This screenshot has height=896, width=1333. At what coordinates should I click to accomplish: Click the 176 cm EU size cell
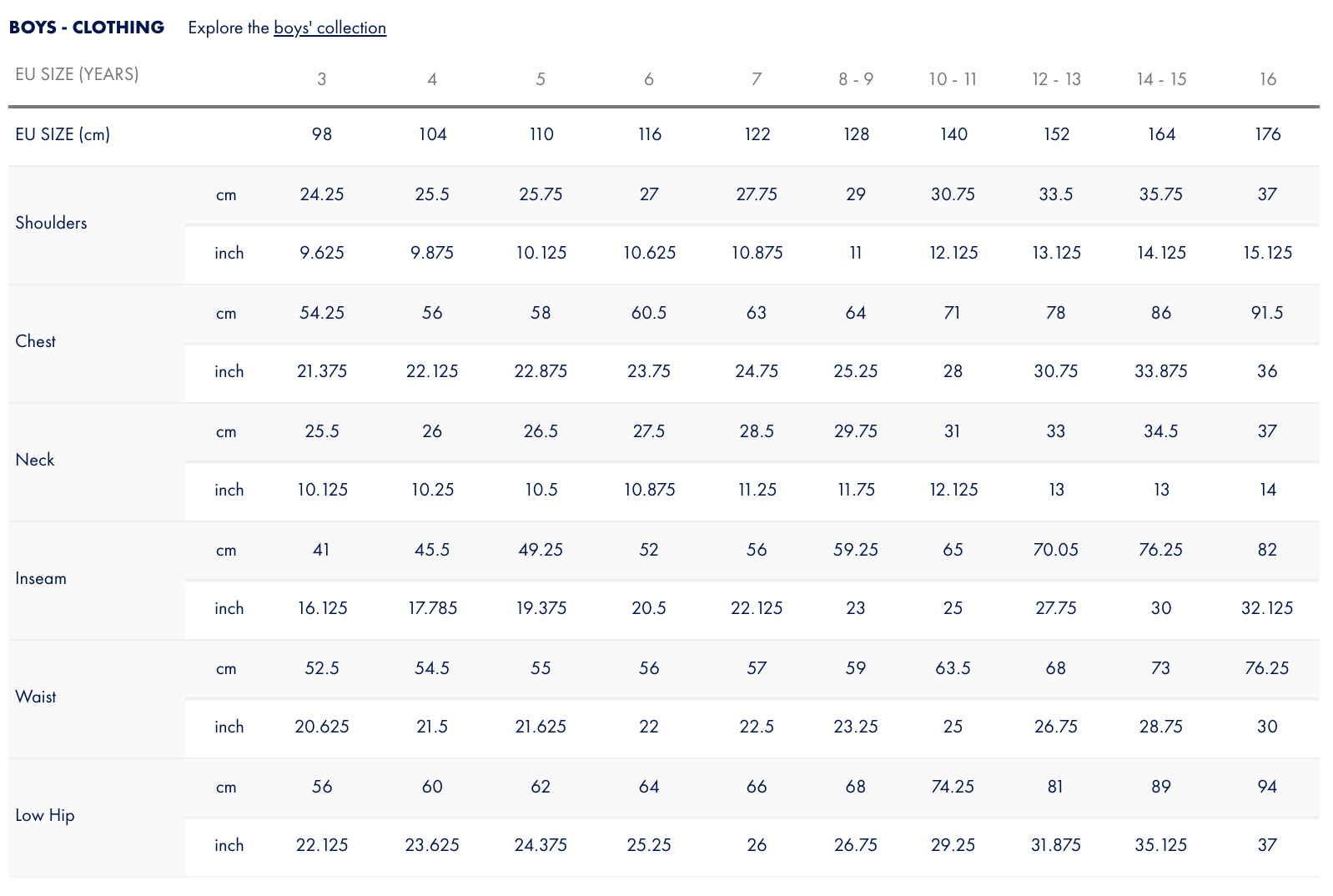[1267, 134]
